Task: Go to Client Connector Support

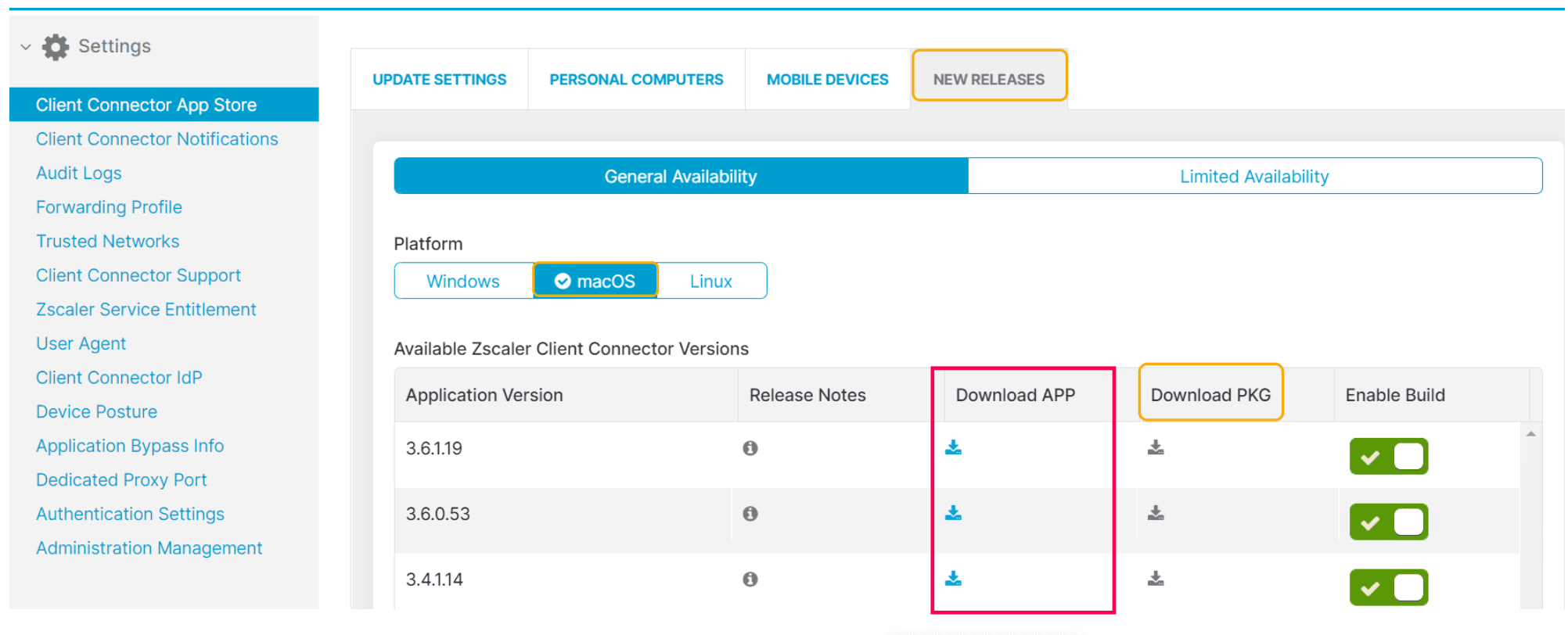Action: [138, 276]
